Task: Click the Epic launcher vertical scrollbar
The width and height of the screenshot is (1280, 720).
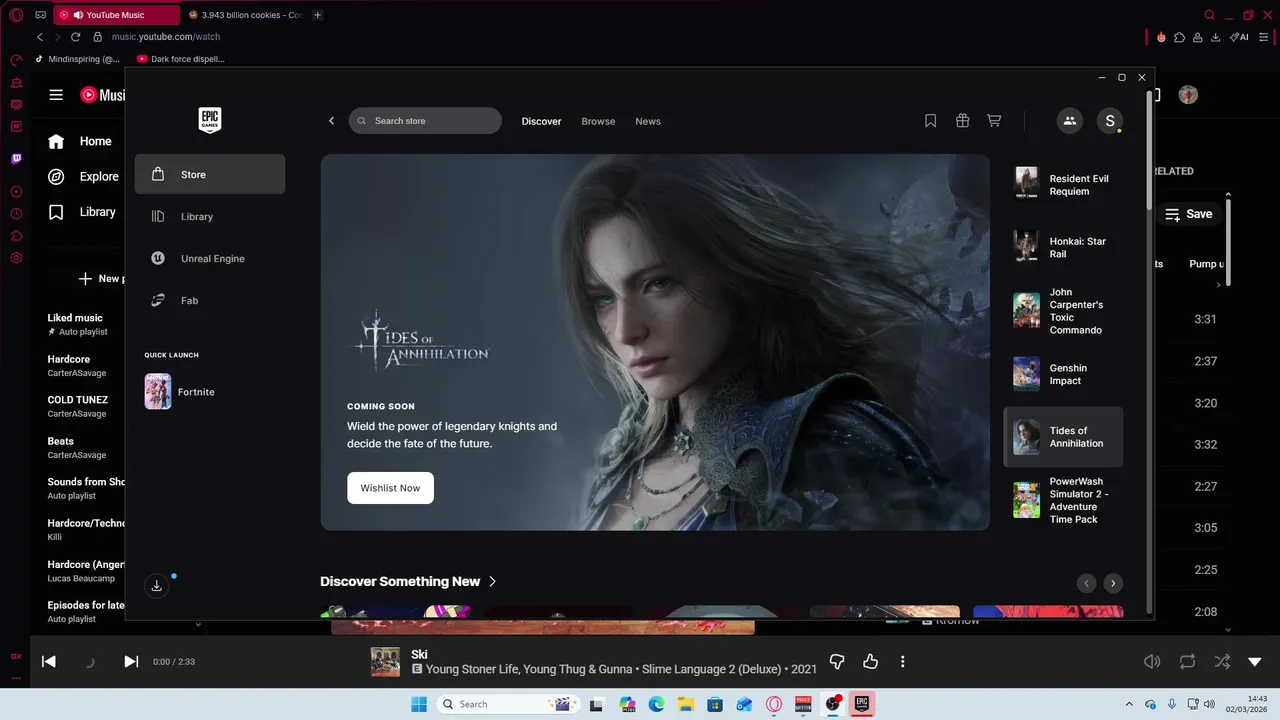Action: [x=1149, y=150]
